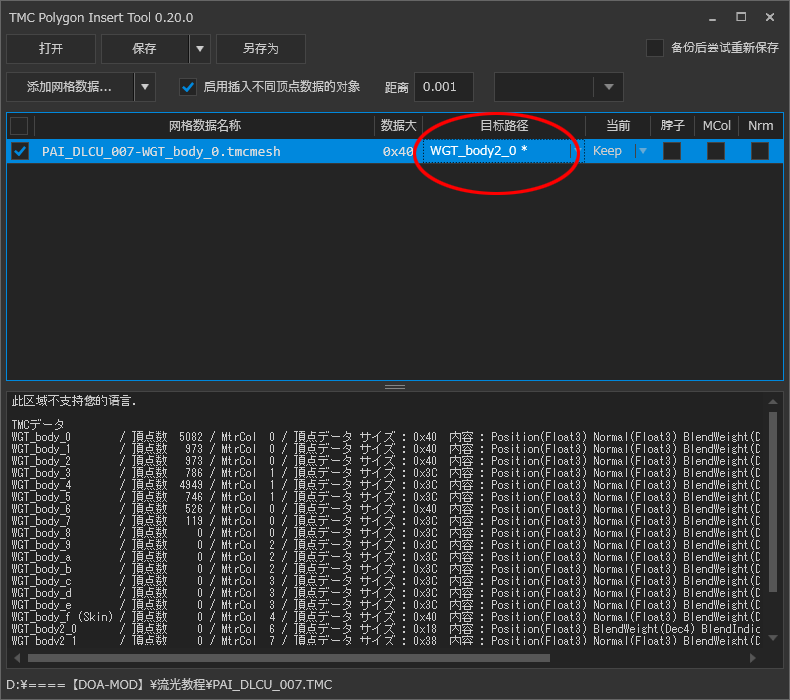
Task: Click the WGT_body_4 log line
Action: click(x=385, y=485)
